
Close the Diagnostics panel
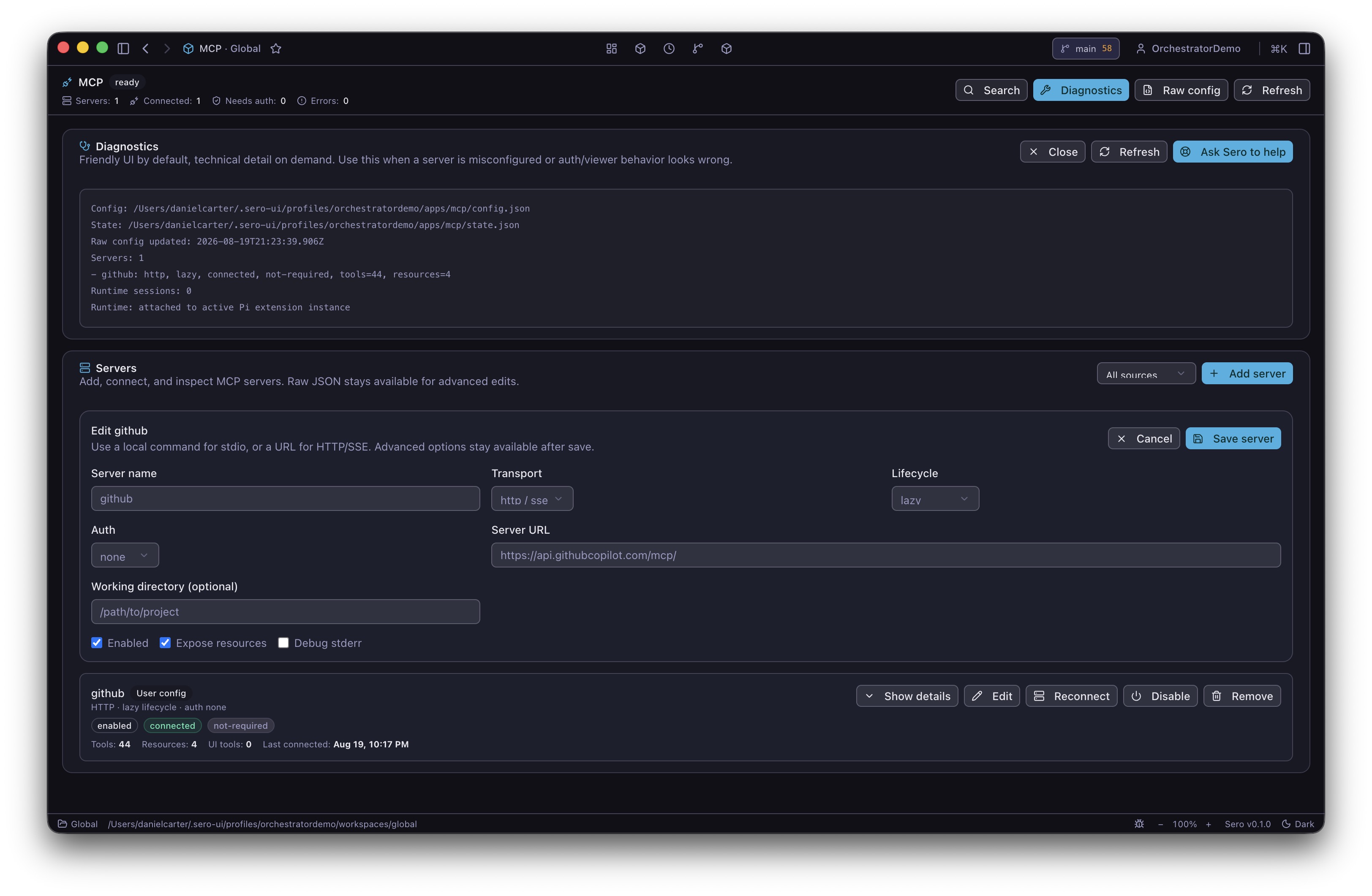[1053, 152]
